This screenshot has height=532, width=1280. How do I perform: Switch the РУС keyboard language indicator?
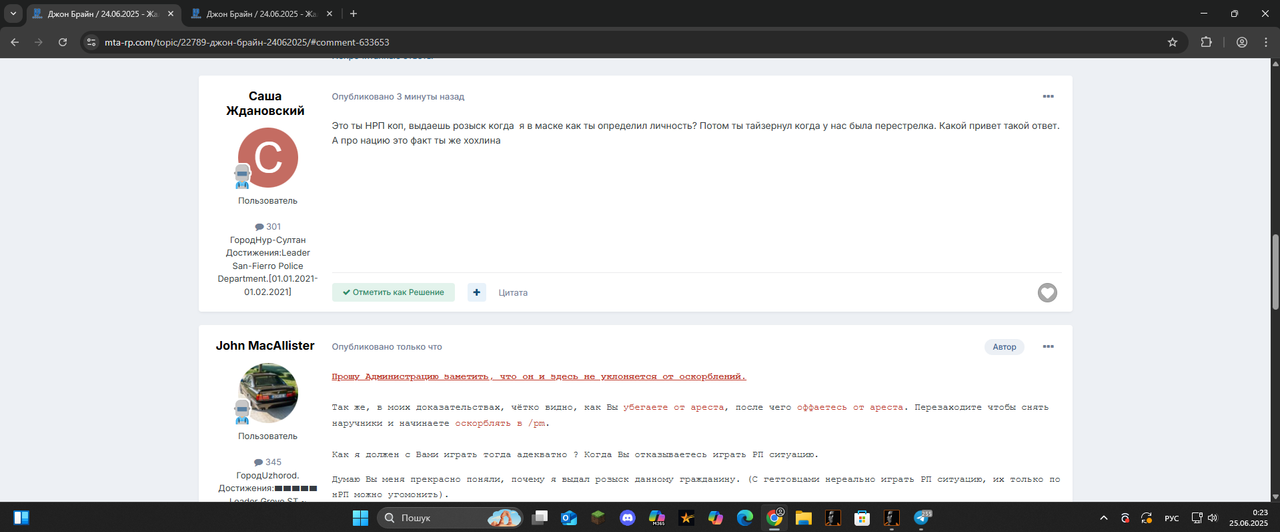click(1171, 518)
